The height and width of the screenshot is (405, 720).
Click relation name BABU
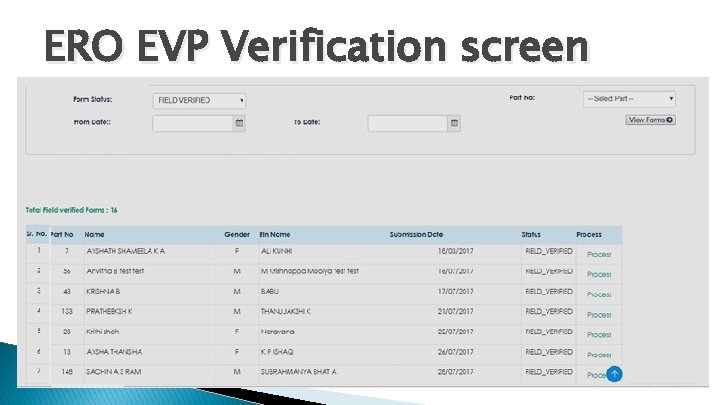click(x=270, y=292)
